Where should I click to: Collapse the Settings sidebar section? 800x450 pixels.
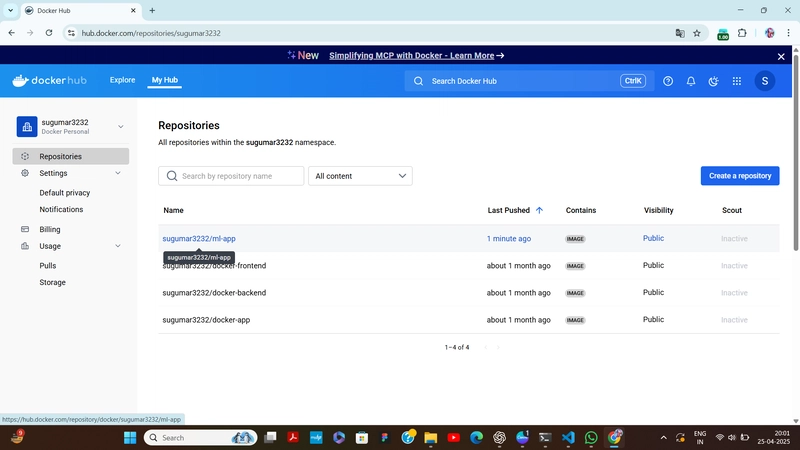pos(118,173)
